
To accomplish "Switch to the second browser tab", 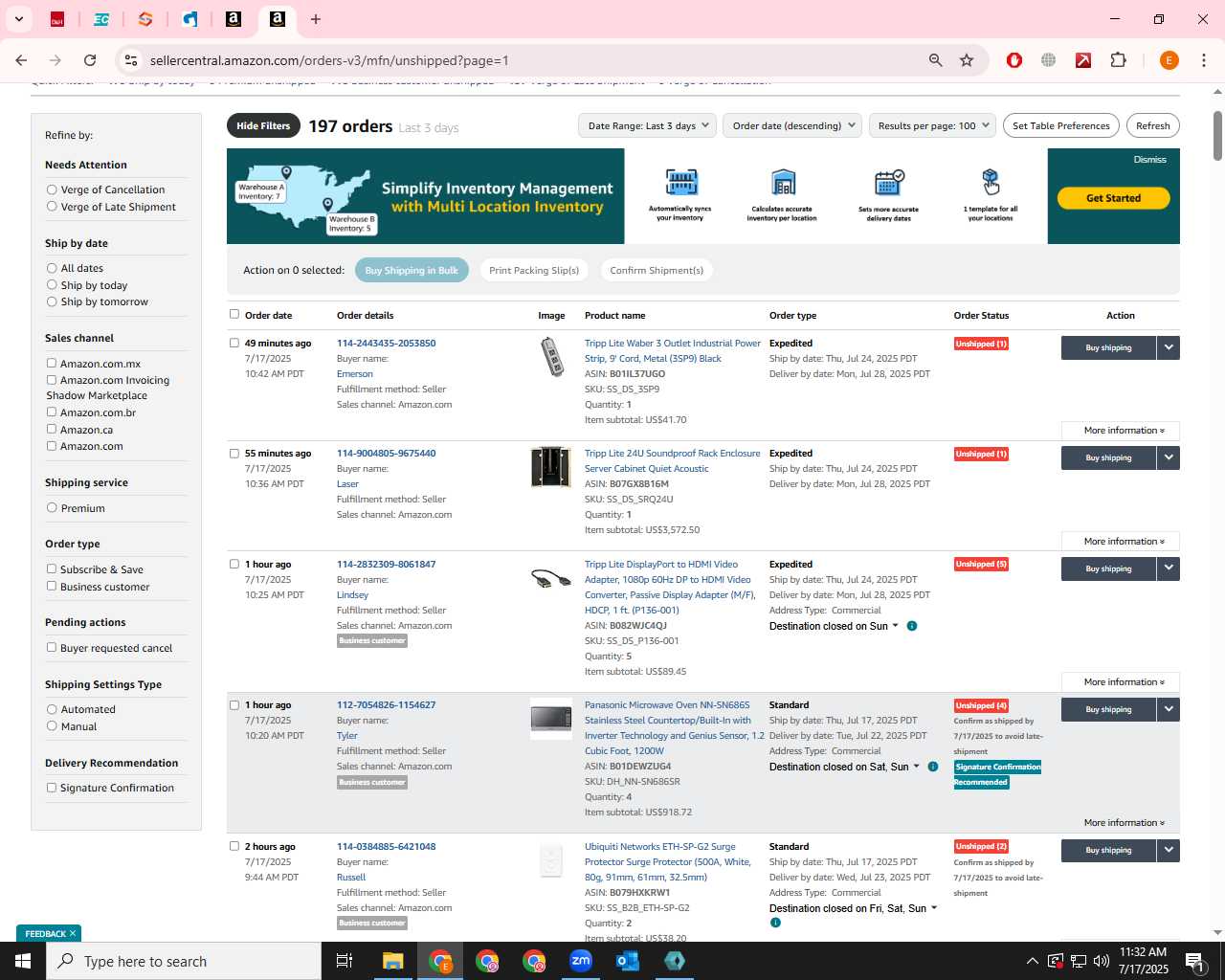I will point(101,19).
